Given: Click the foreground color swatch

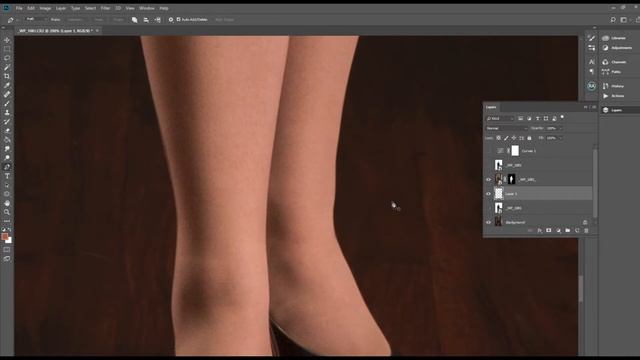Looking at the screenshot, I should pos(4,236).
